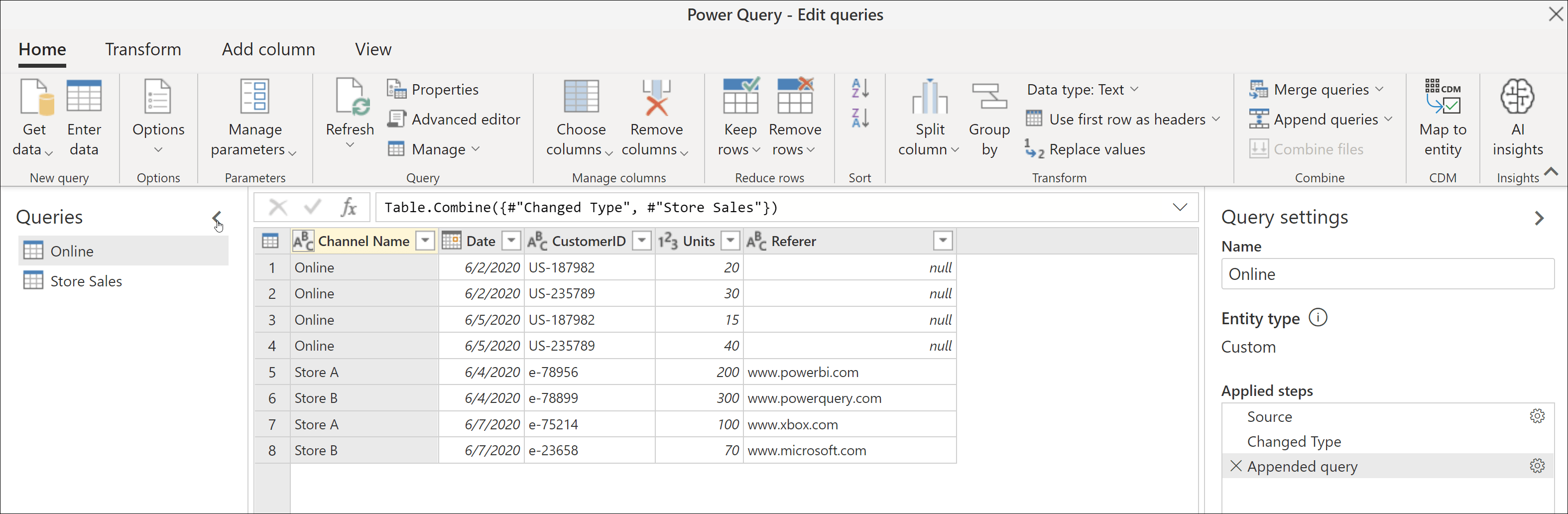Open the Channel Name column filter
This screenshot has width=1568, height=514.
[x=424, y=241]
